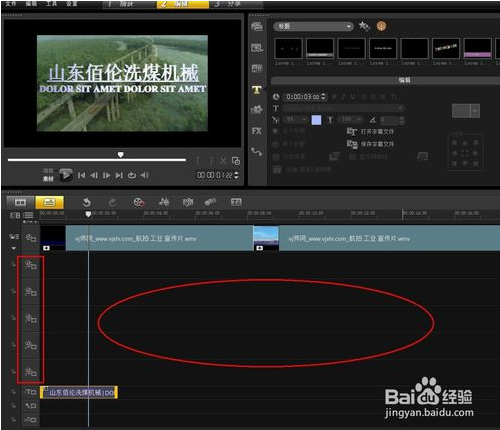Jump to the start of the project
This screenshot has width=500, height=430.
click(81, 175)
